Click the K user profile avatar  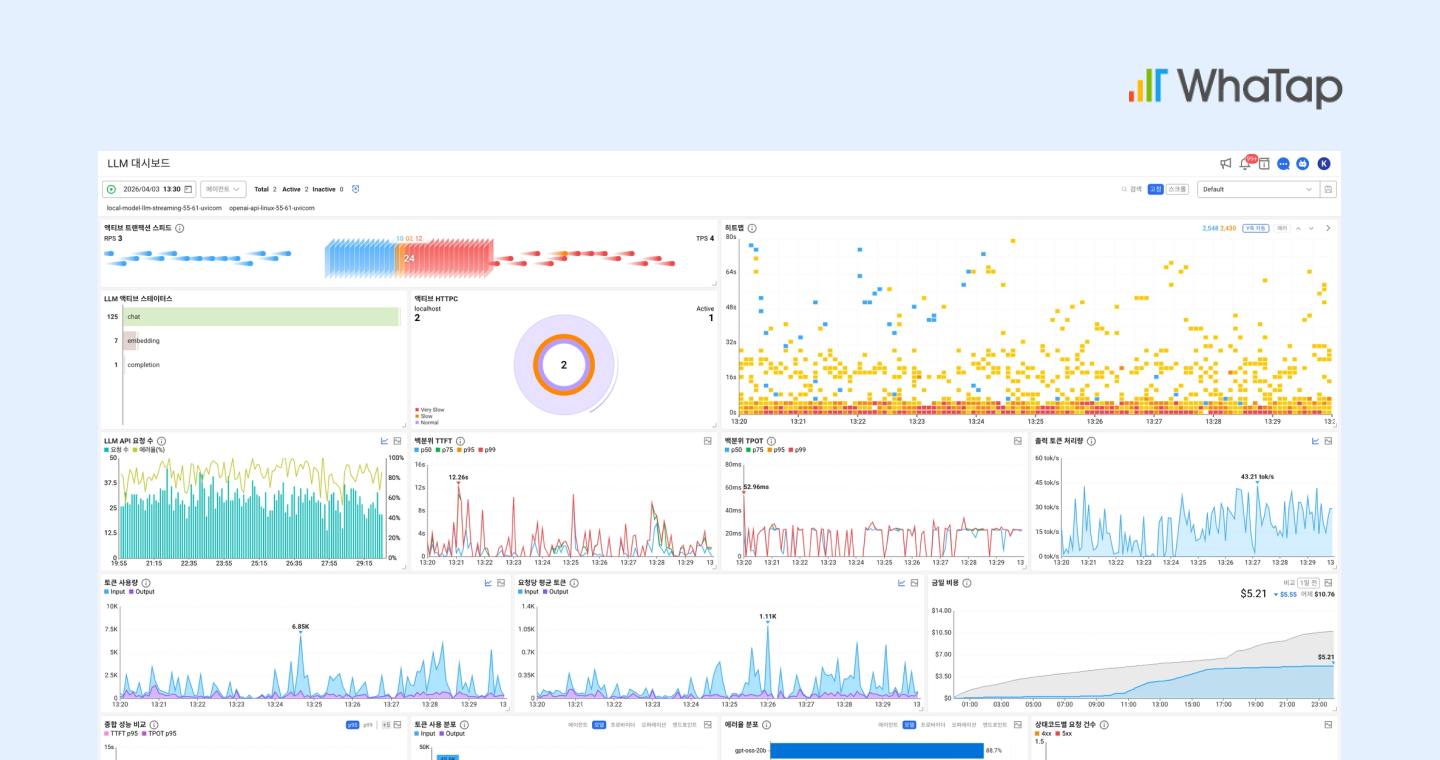pyautogui.click(x=1323, y=164)
